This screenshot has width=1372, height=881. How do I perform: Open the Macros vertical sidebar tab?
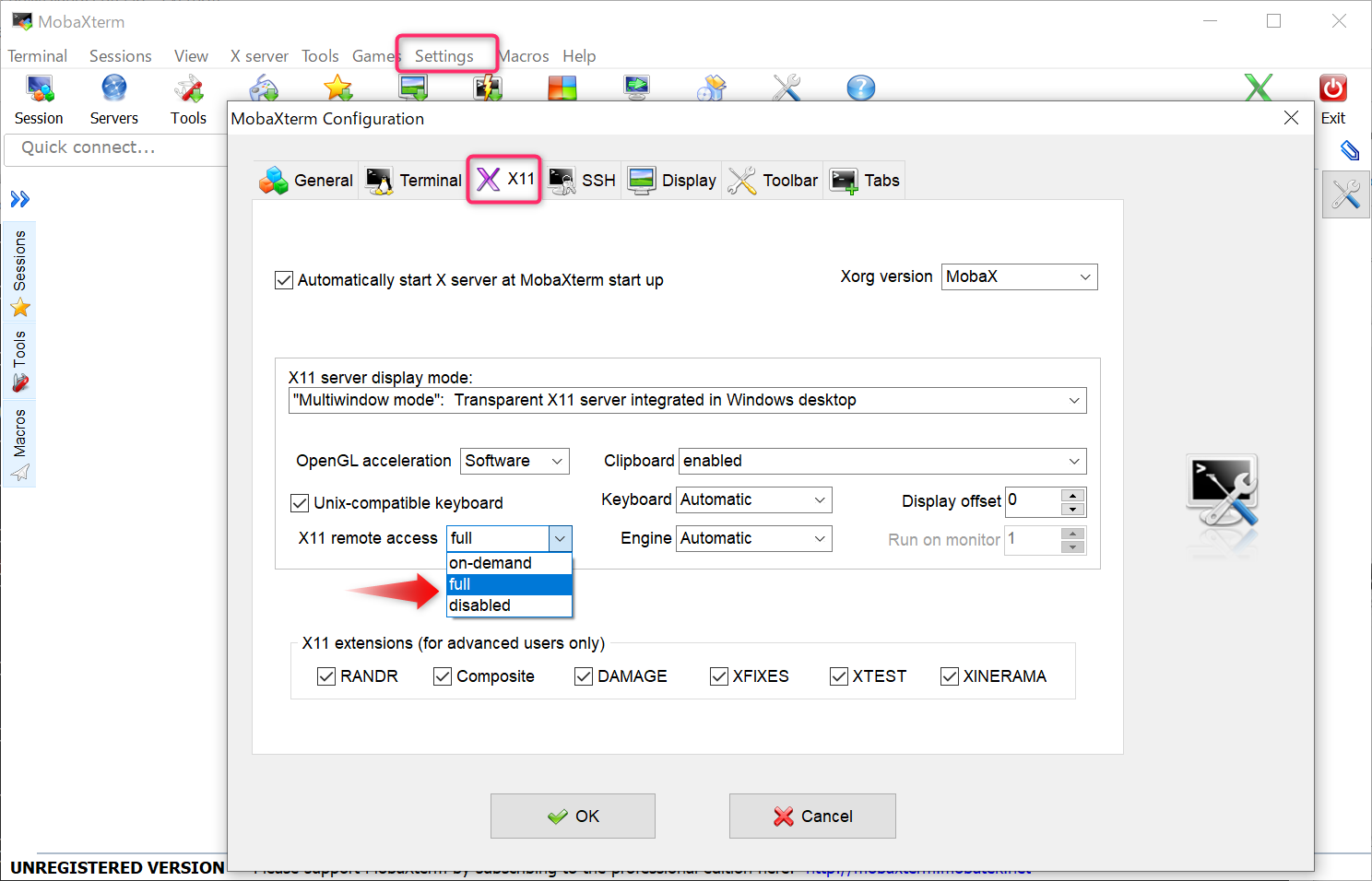pos(20,444)
